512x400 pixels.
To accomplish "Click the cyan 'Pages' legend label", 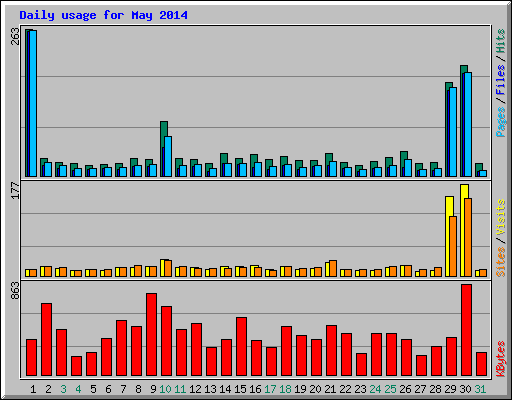I will (501, 122).
